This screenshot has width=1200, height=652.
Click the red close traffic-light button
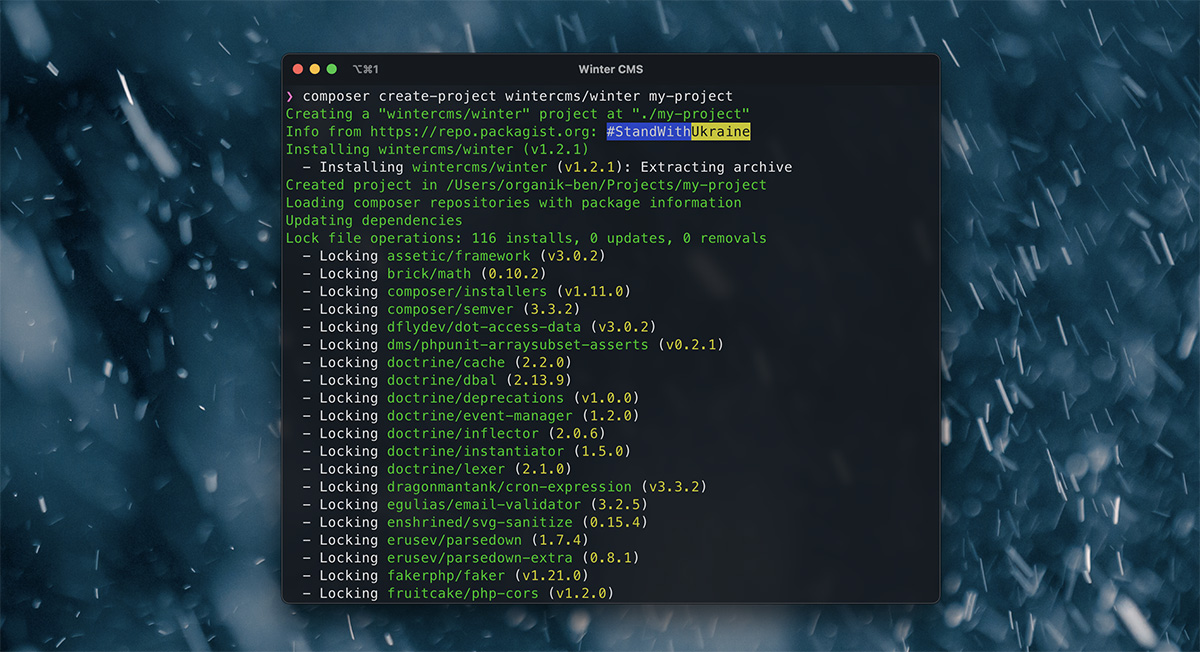tap(297, 68)
